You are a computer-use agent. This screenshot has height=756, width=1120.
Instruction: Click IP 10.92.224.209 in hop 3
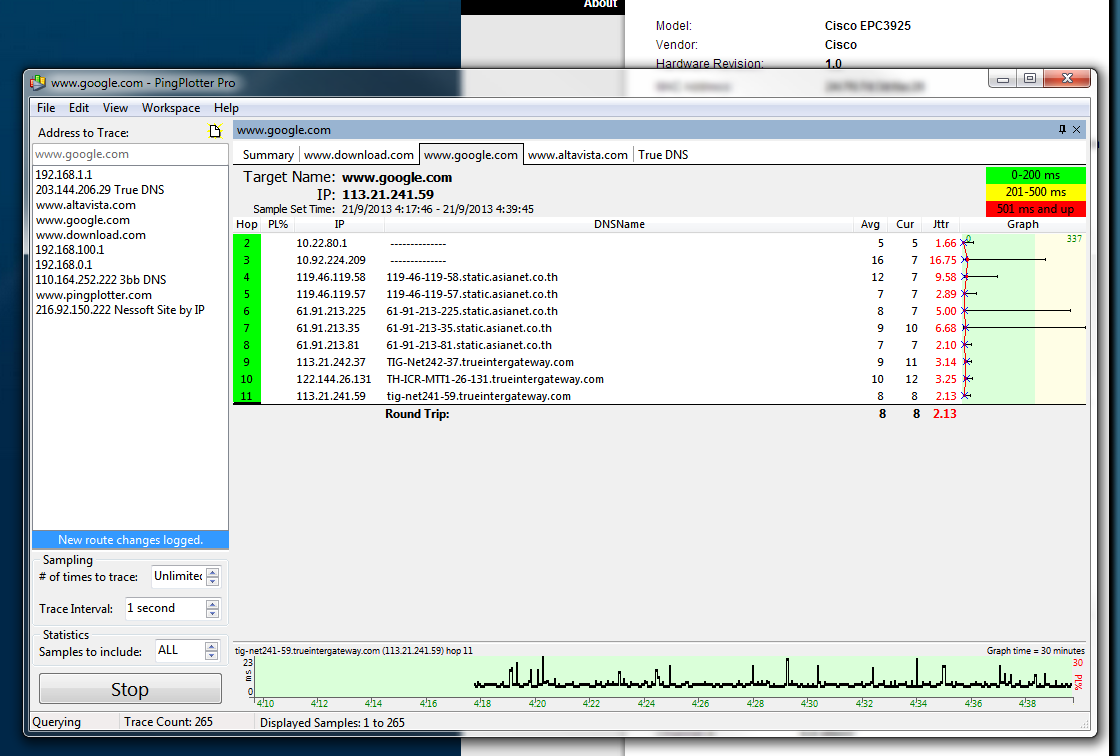[x=331, y=260]
